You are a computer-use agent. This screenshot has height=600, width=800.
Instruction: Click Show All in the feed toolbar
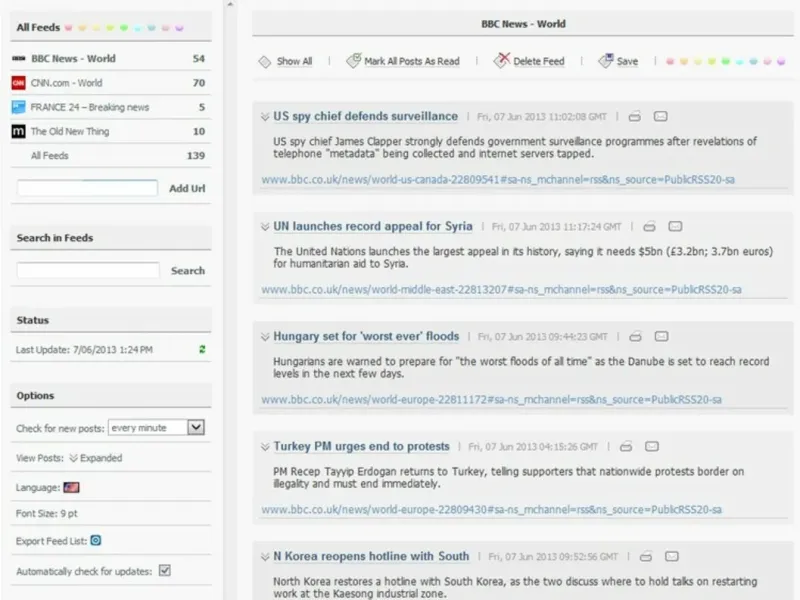(x=294, y=62)
